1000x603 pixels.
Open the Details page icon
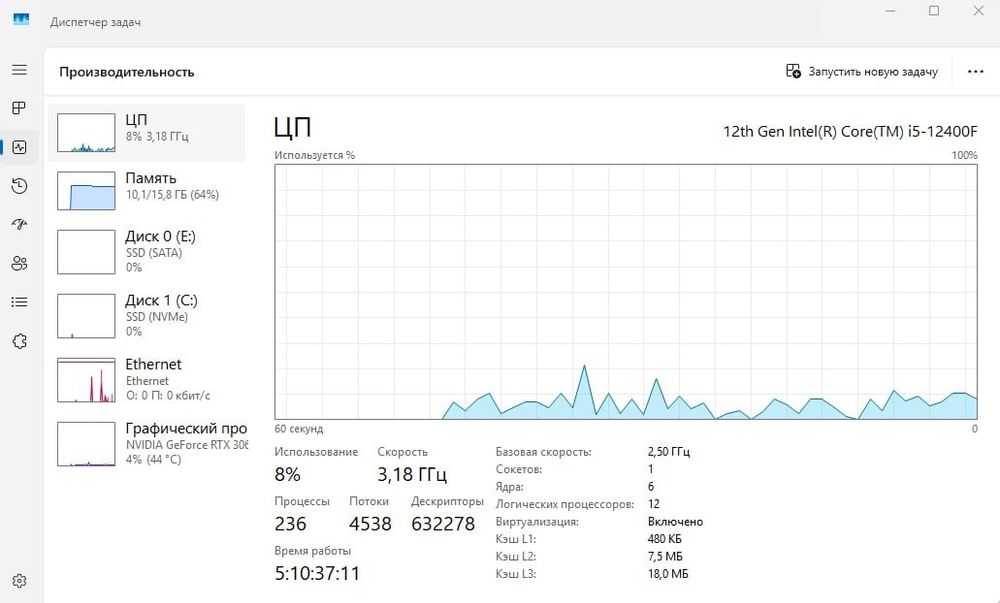point(20,302)
